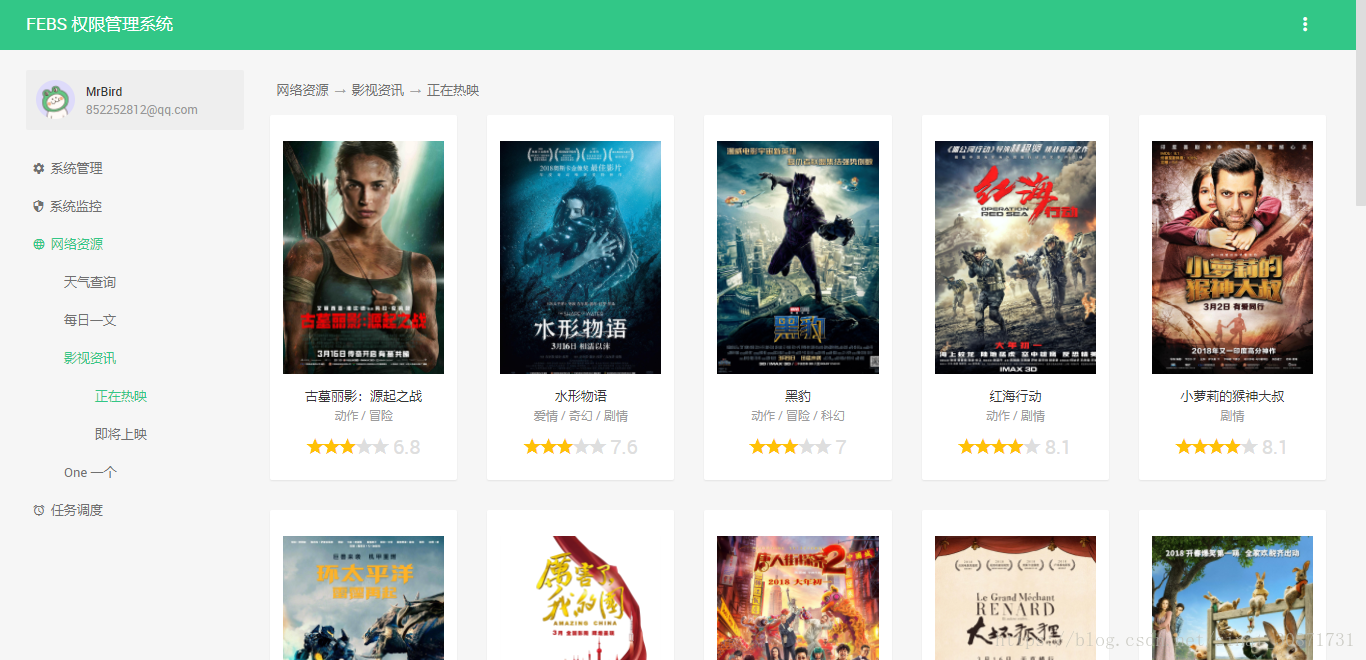
Task: Open the 水形物语 movie poster
Action: (580, 257)
